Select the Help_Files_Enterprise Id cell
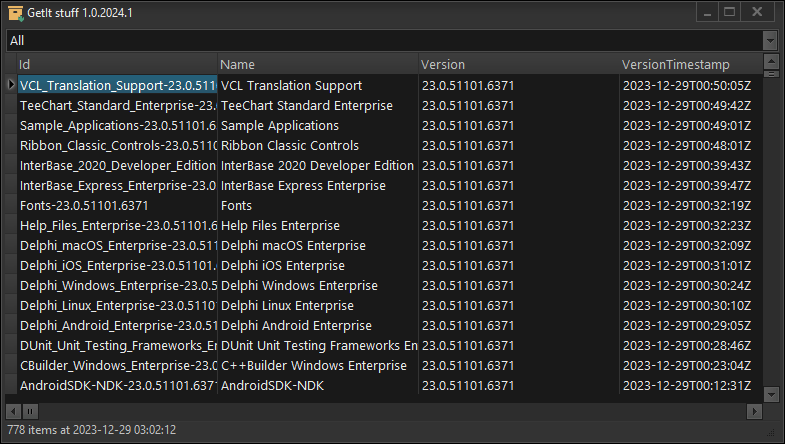The image size is (785, 444). [x=118, y=225]
